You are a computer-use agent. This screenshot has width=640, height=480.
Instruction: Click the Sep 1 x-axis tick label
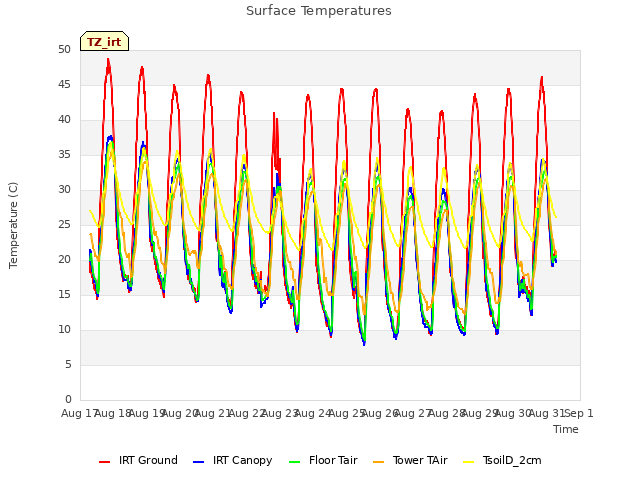click(579, 413)
